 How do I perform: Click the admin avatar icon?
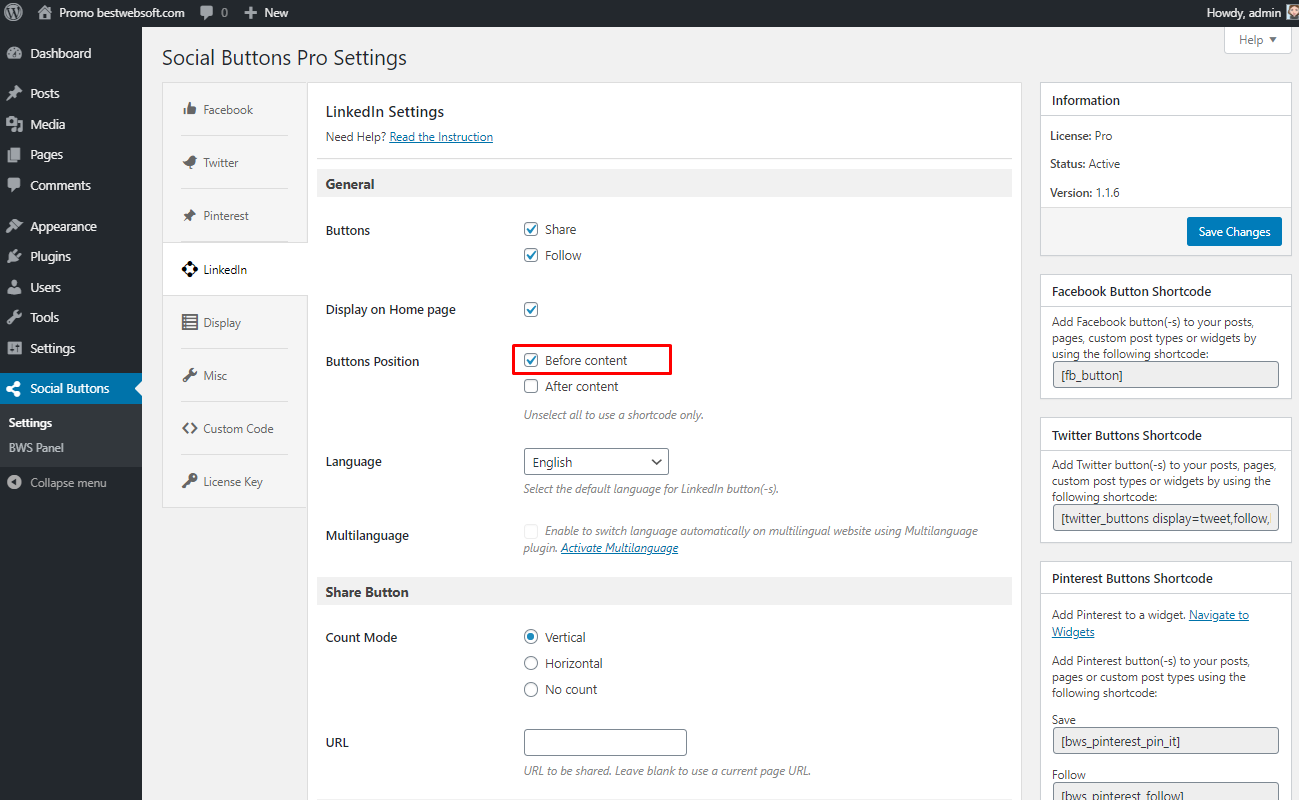coord(1291,12)
